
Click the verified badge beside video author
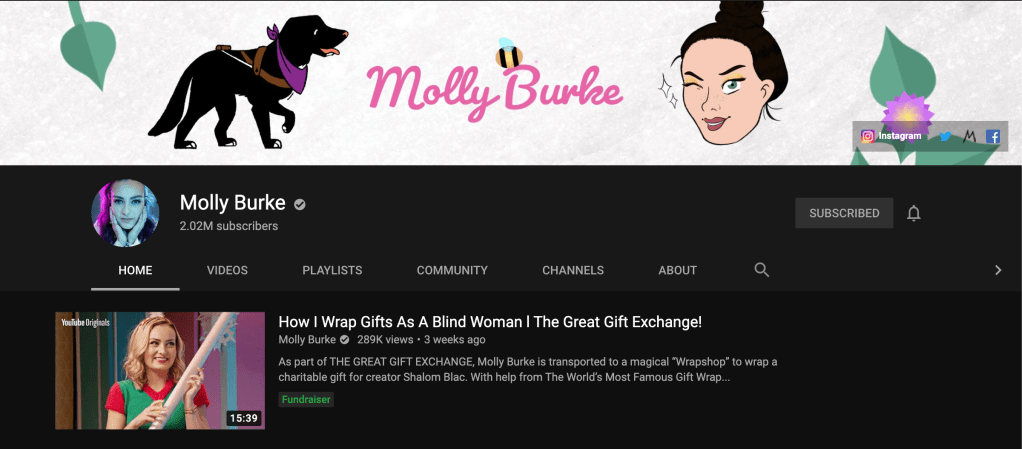click(344, 340)
